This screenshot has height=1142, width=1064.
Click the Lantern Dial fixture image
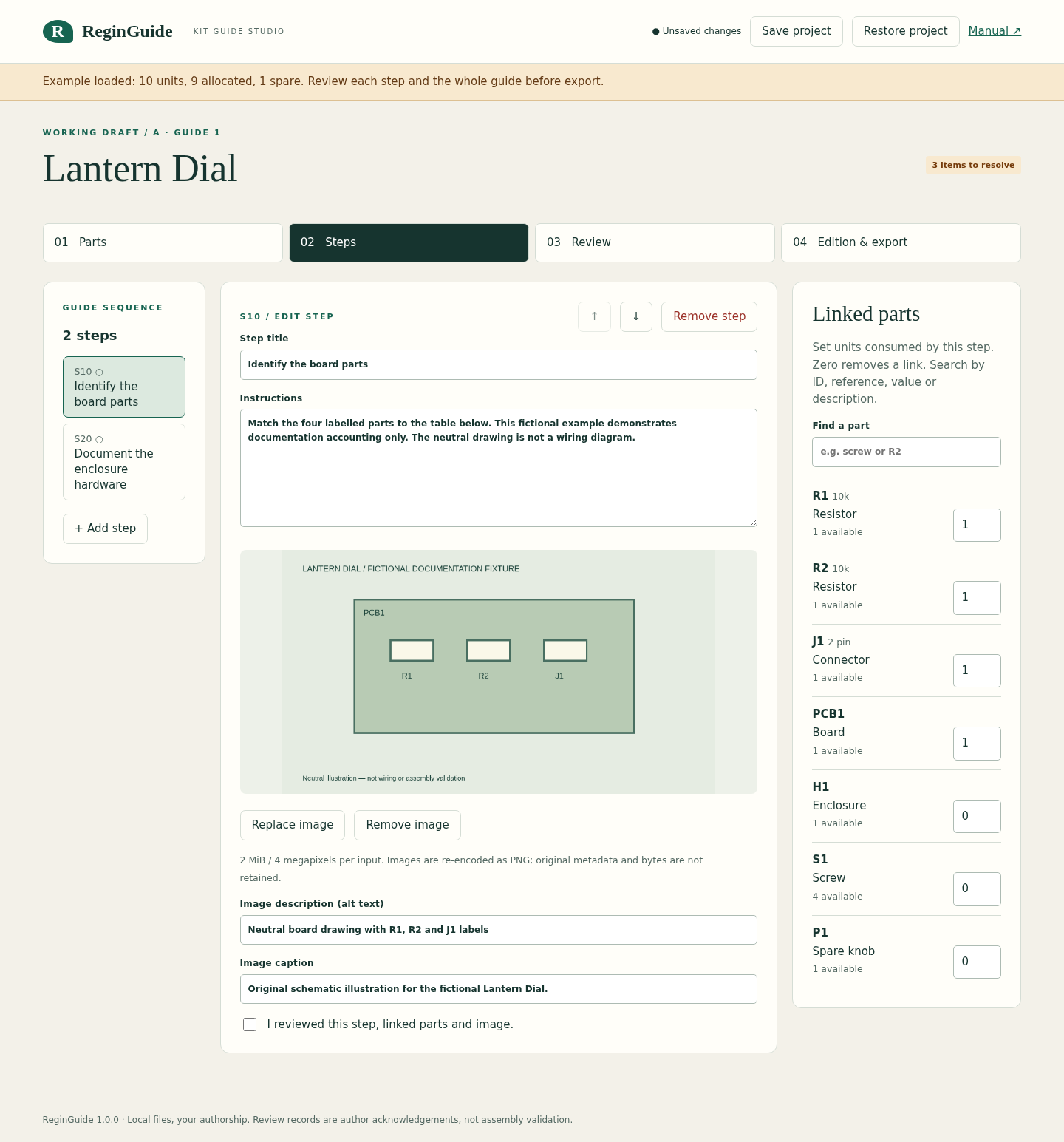pyautogui.click(x=499, y=672)
